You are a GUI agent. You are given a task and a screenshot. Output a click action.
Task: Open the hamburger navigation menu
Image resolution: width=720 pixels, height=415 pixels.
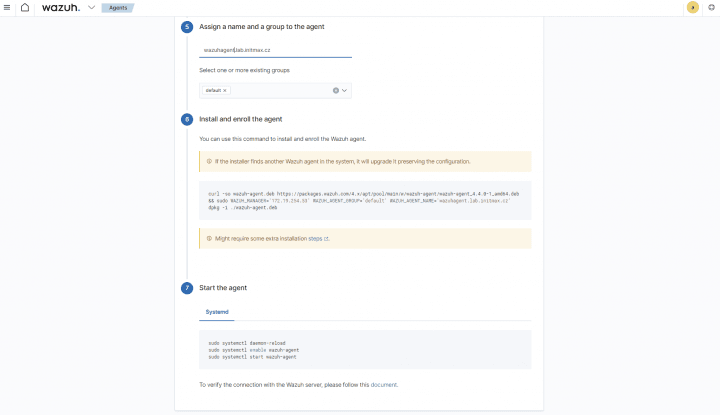pyautogui.click(x=8, y=7)
